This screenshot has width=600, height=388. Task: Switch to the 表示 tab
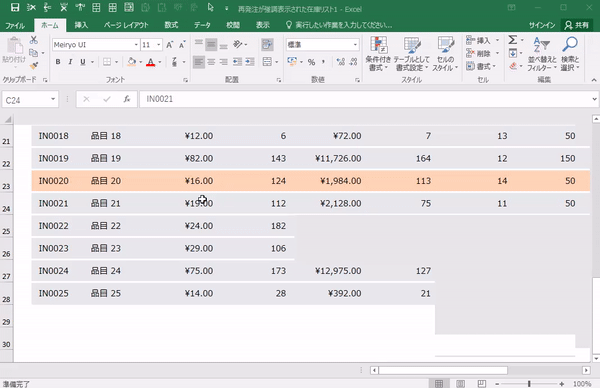click(x=263, y=25)
